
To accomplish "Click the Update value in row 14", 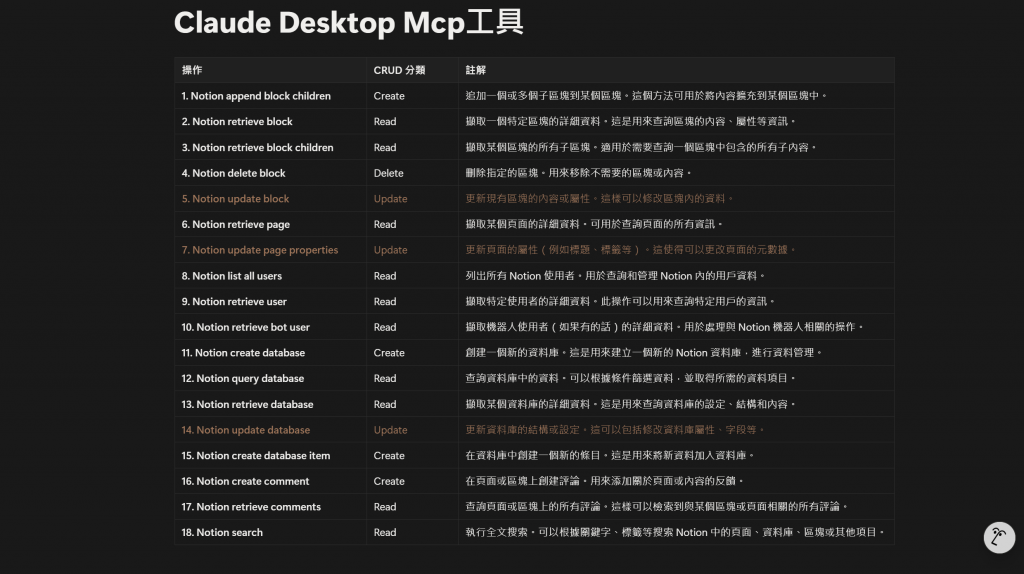I will click(391, 430).
